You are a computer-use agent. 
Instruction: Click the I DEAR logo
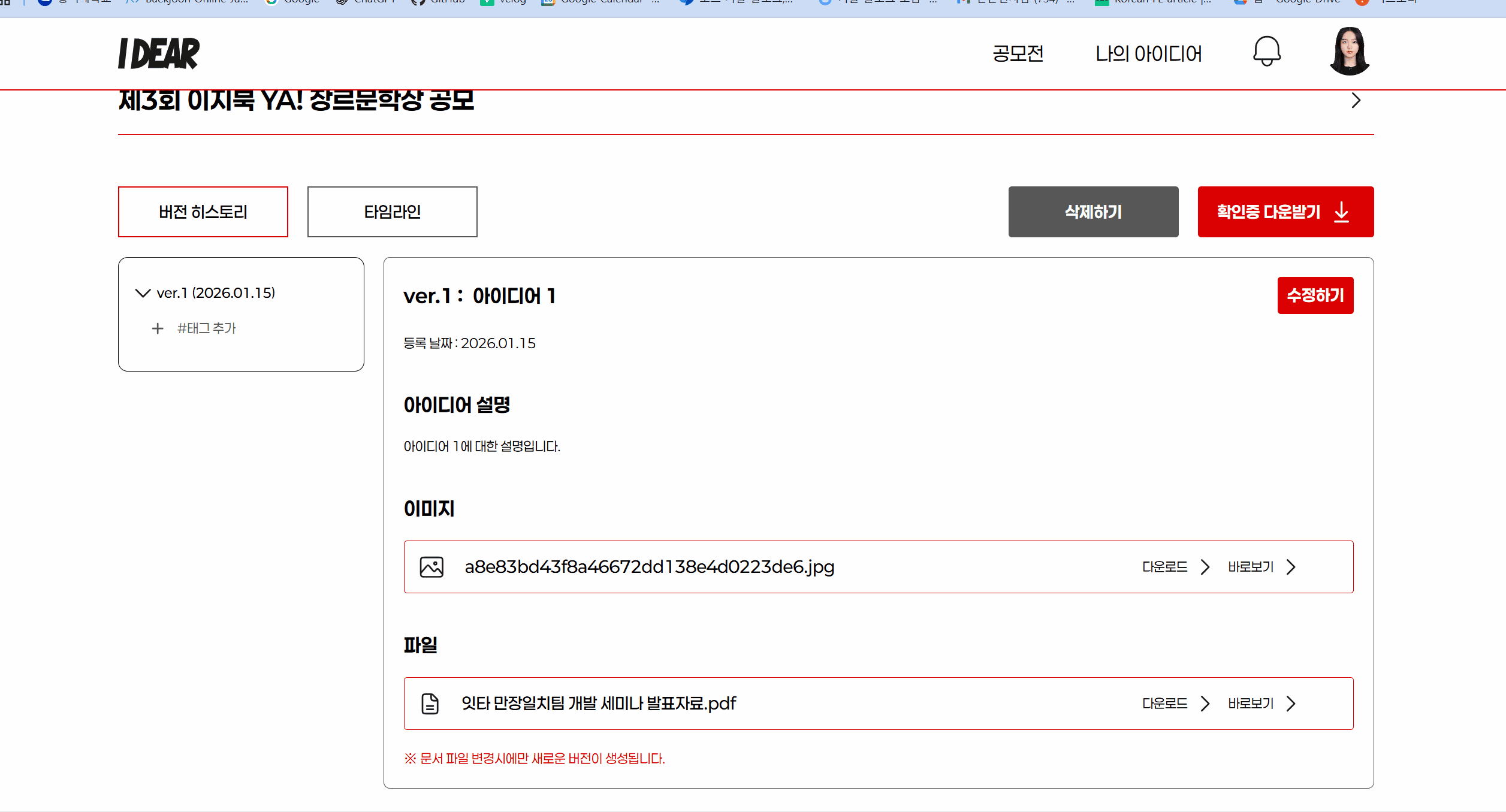pos(159,53)
